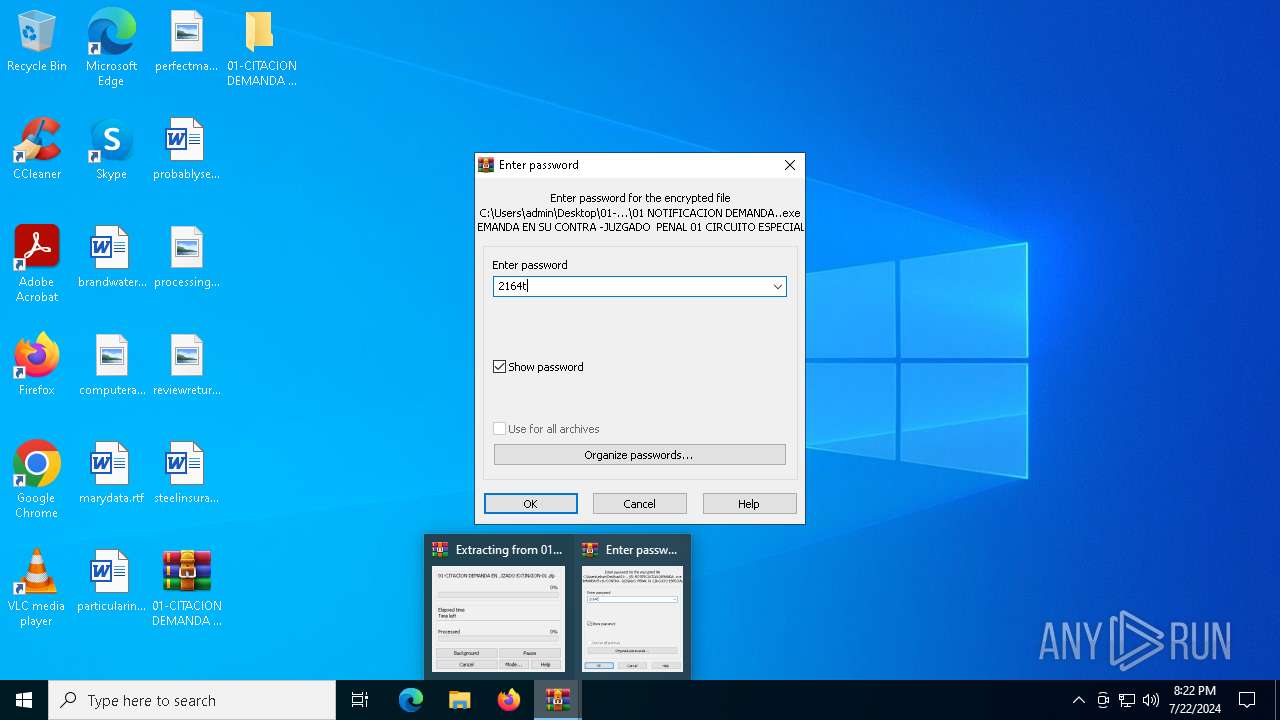
Task: Close the Enter password dialog
Action: pyautogui.click(x=790, y=165)
